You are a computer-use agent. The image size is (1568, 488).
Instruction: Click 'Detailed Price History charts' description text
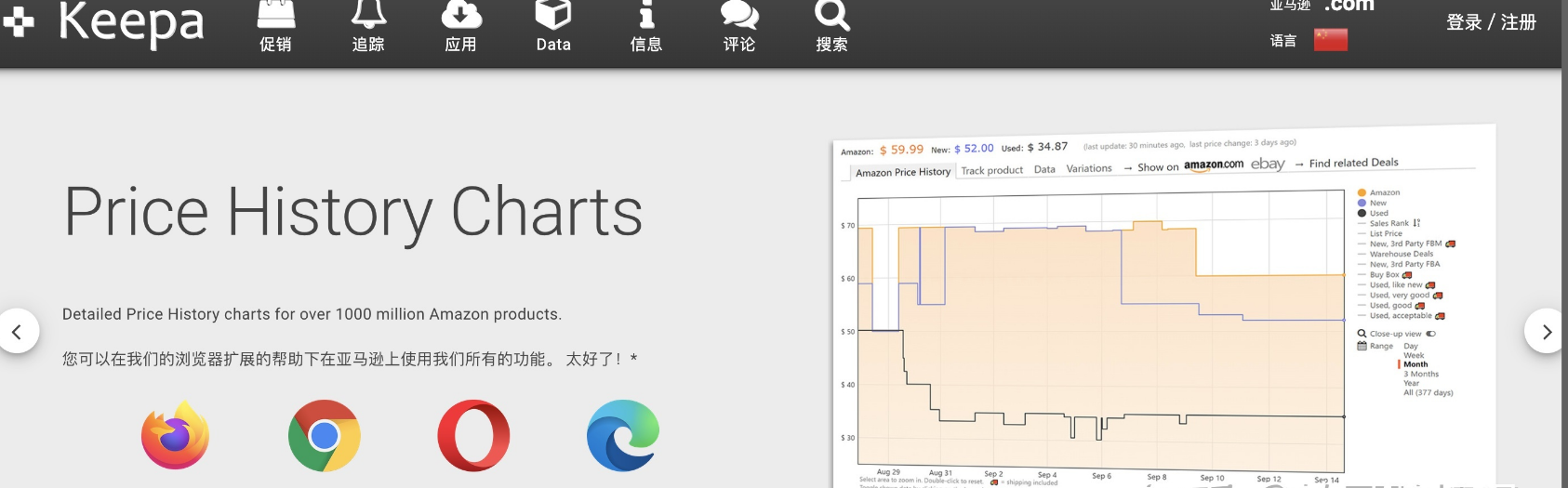tap(312, 314)
